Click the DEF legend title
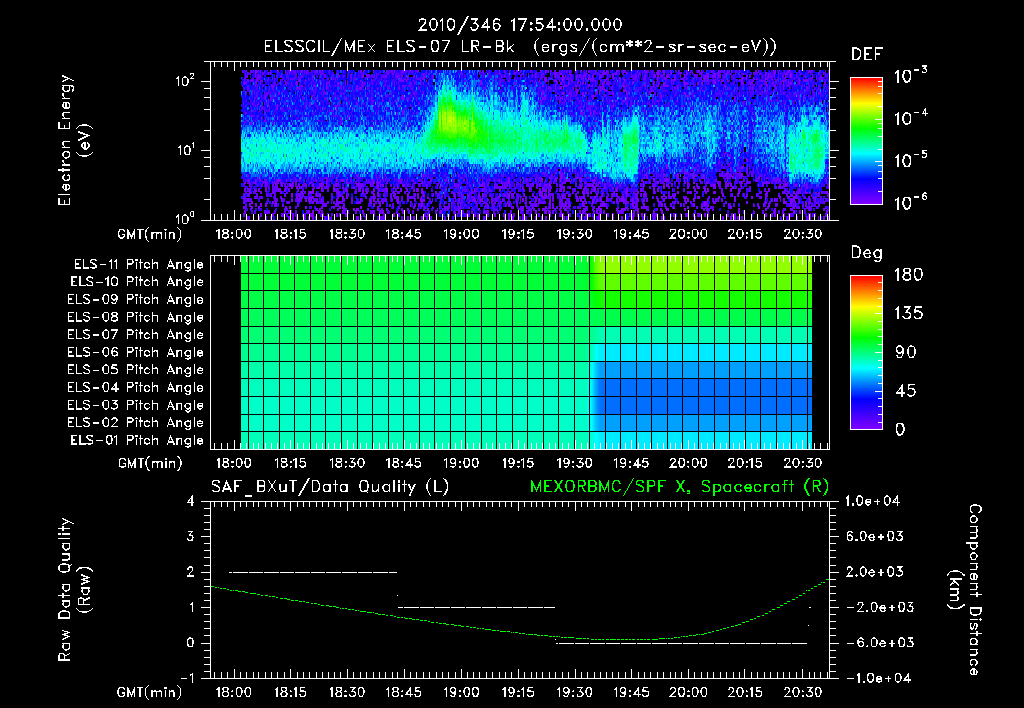The image size is (1024, 708). 867,55
